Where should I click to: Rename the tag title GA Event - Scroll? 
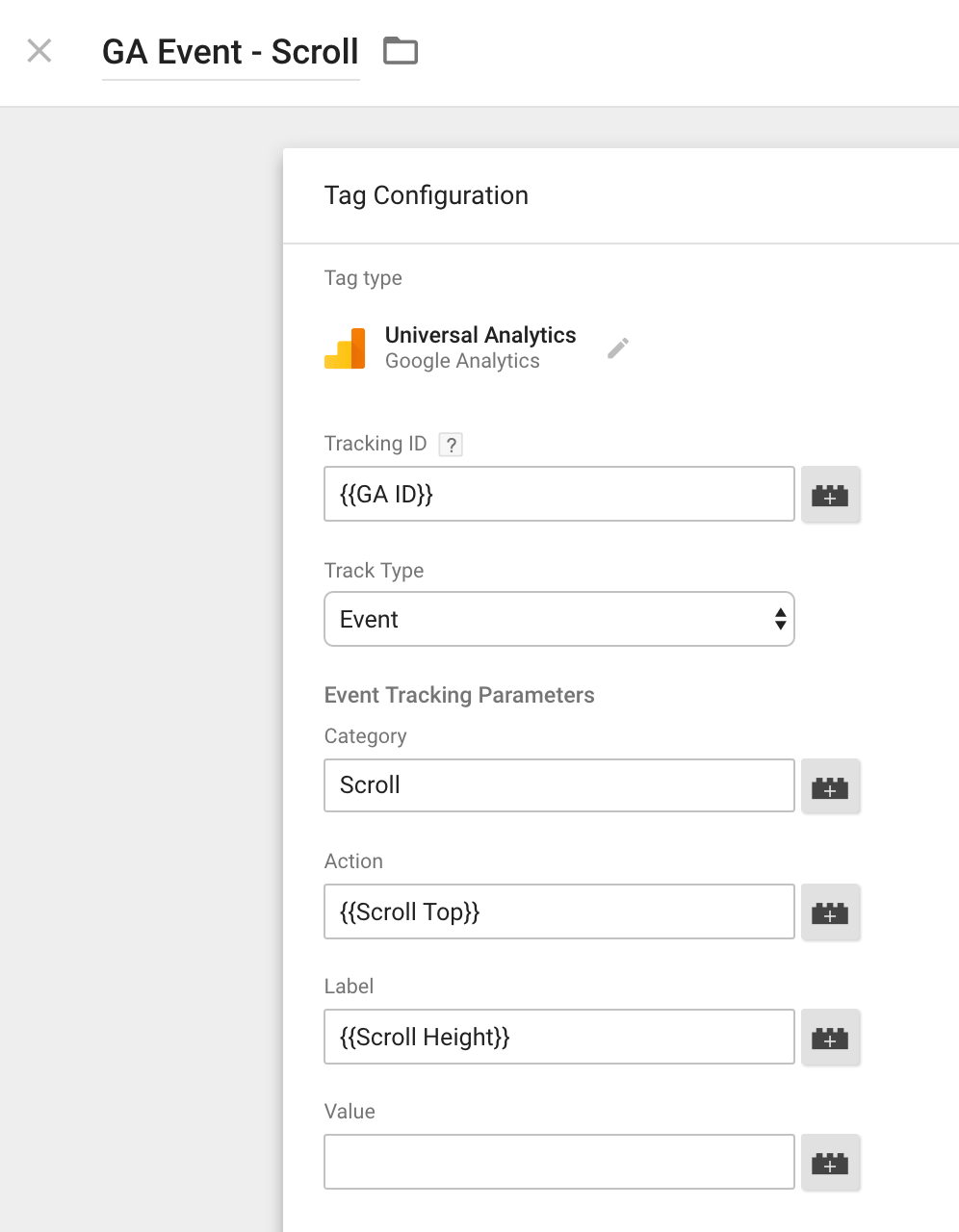(230, 52)
